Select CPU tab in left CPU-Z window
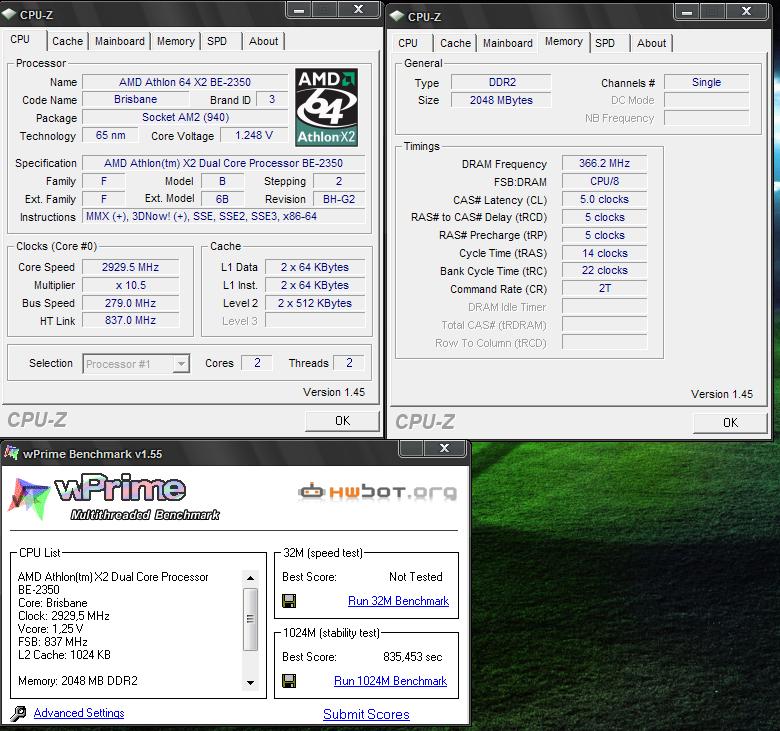 [x=20, y=39]
